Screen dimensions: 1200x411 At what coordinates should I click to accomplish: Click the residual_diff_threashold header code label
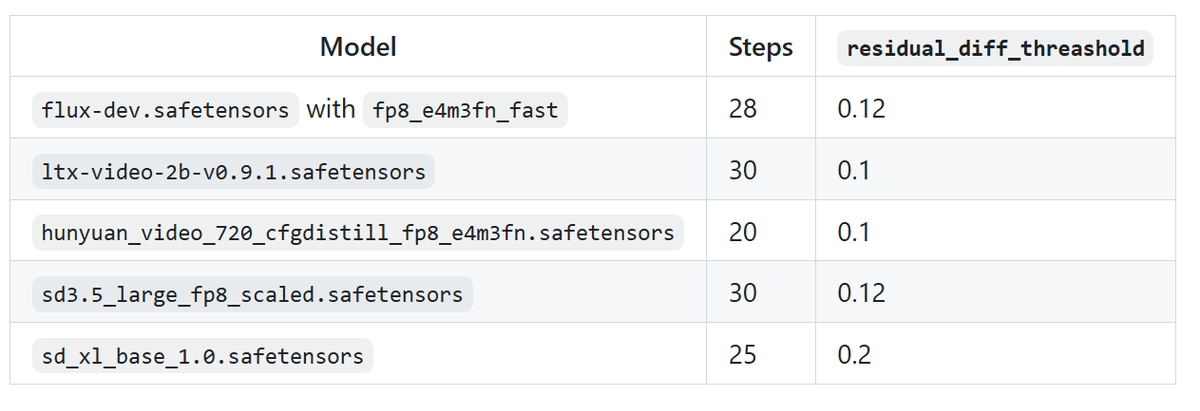(x=995, y=48)
